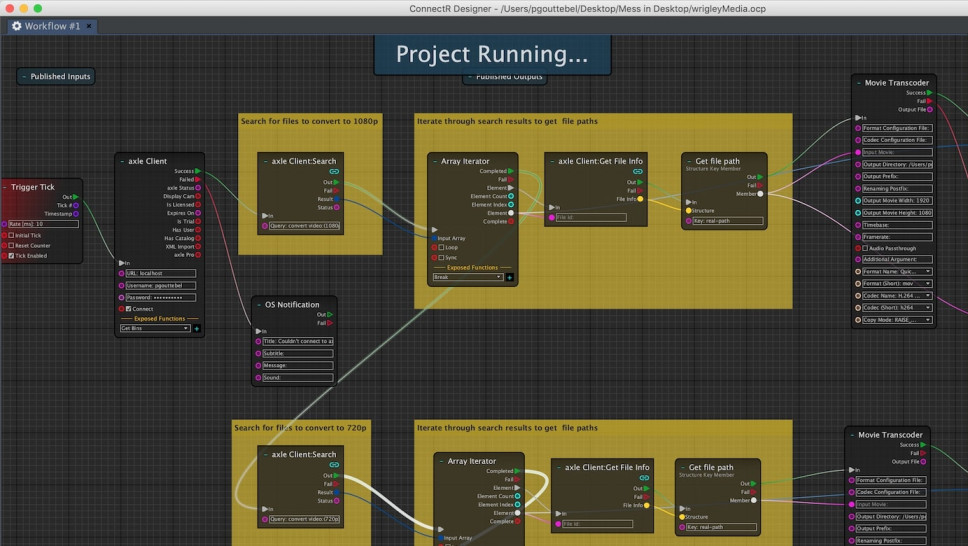Collapse the Published Inputs panel
Viewport: 968px width, 546px height.
click(x=24, y=77)
